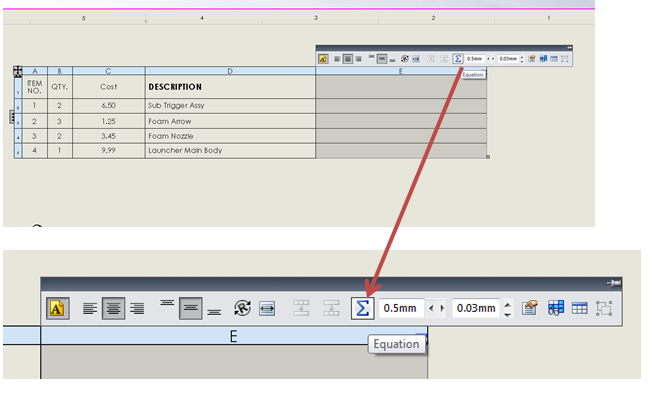This screenshot has height=393, width=652.
Task: Select the Foam Arrow cell
Action: pyautogui.click(x=230, y=121)
